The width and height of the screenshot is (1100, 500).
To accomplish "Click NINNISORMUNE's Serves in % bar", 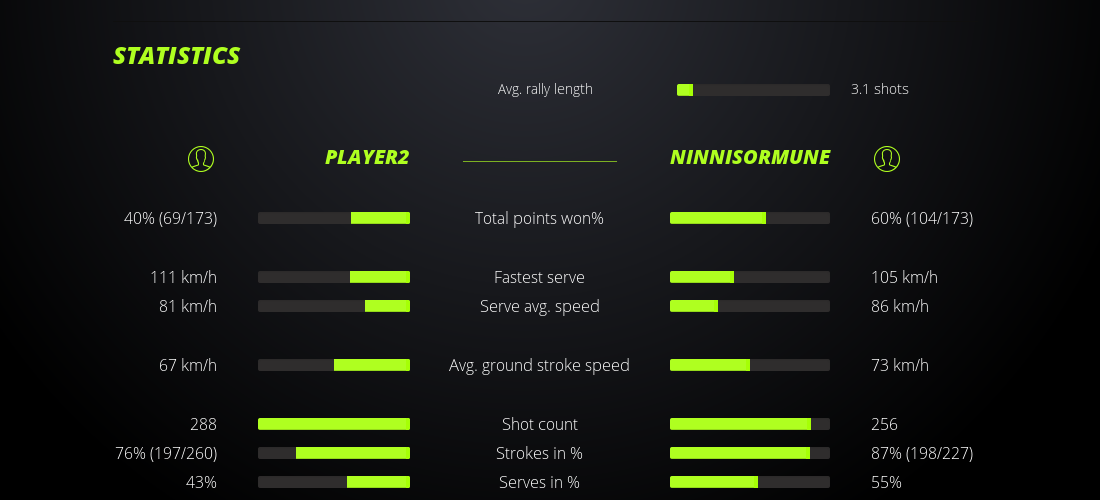I will click(x=750, y=482).
